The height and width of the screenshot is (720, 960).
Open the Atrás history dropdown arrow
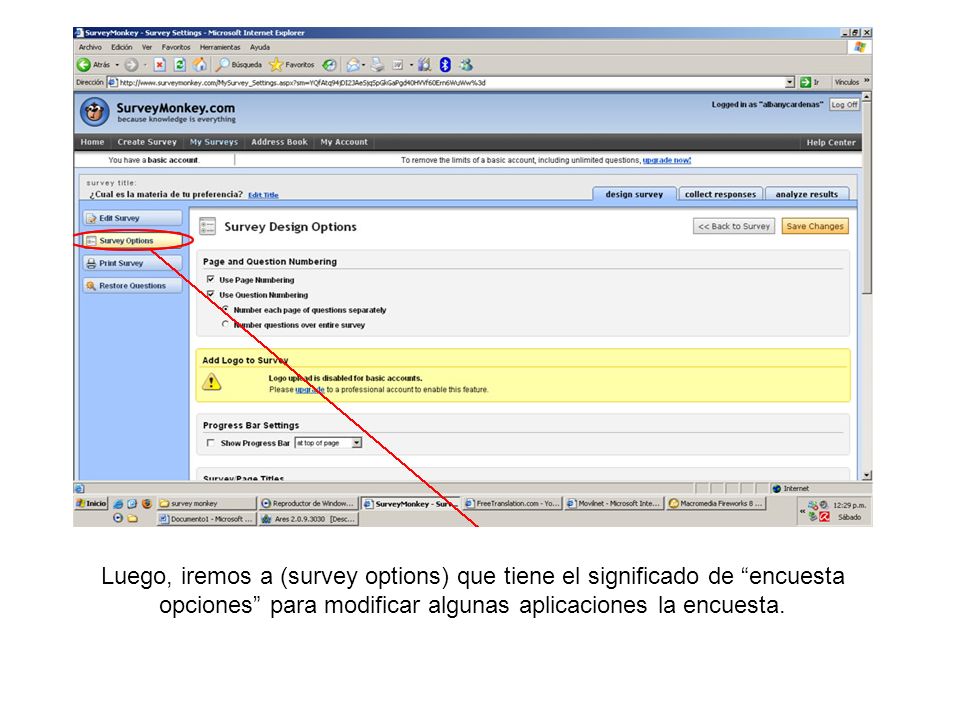click(x=117, y=65)
